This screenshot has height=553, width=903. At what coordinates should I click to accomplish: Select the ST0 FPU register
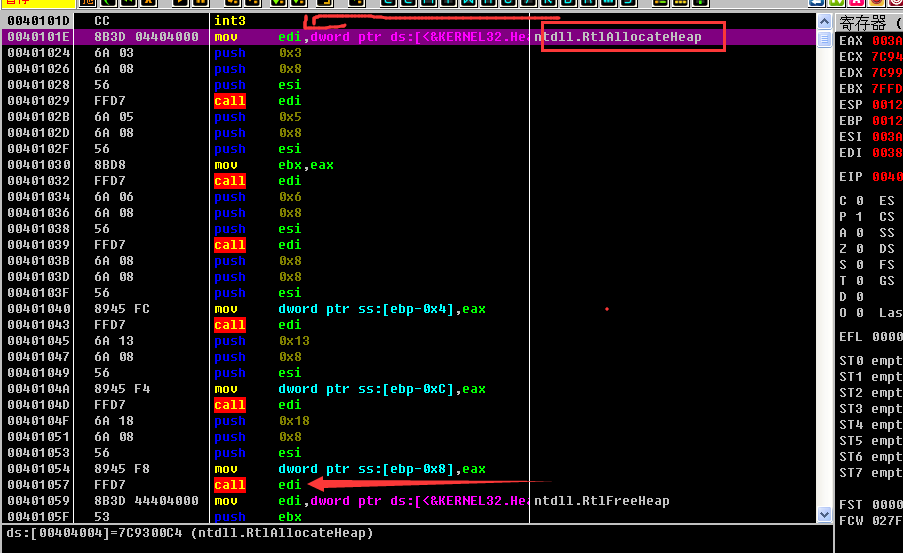870,361
